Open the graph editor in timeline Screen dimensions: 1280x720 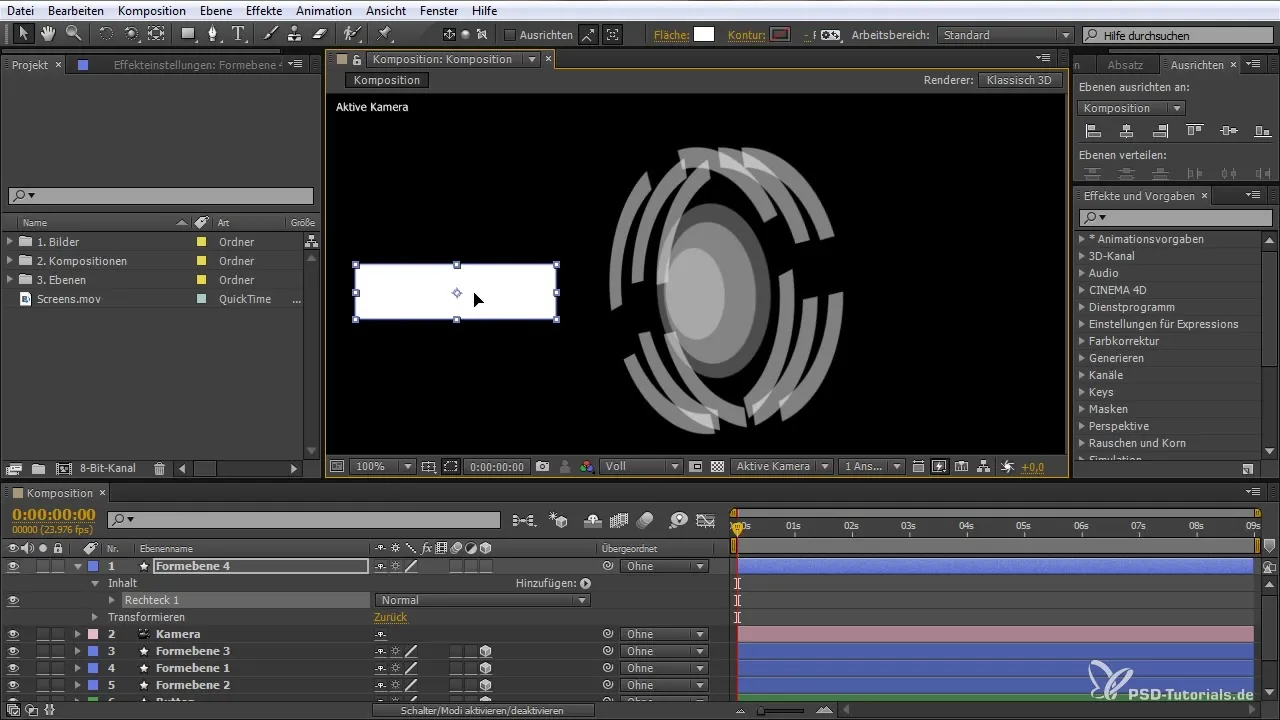pyautogui.click(x=706, y=520)
